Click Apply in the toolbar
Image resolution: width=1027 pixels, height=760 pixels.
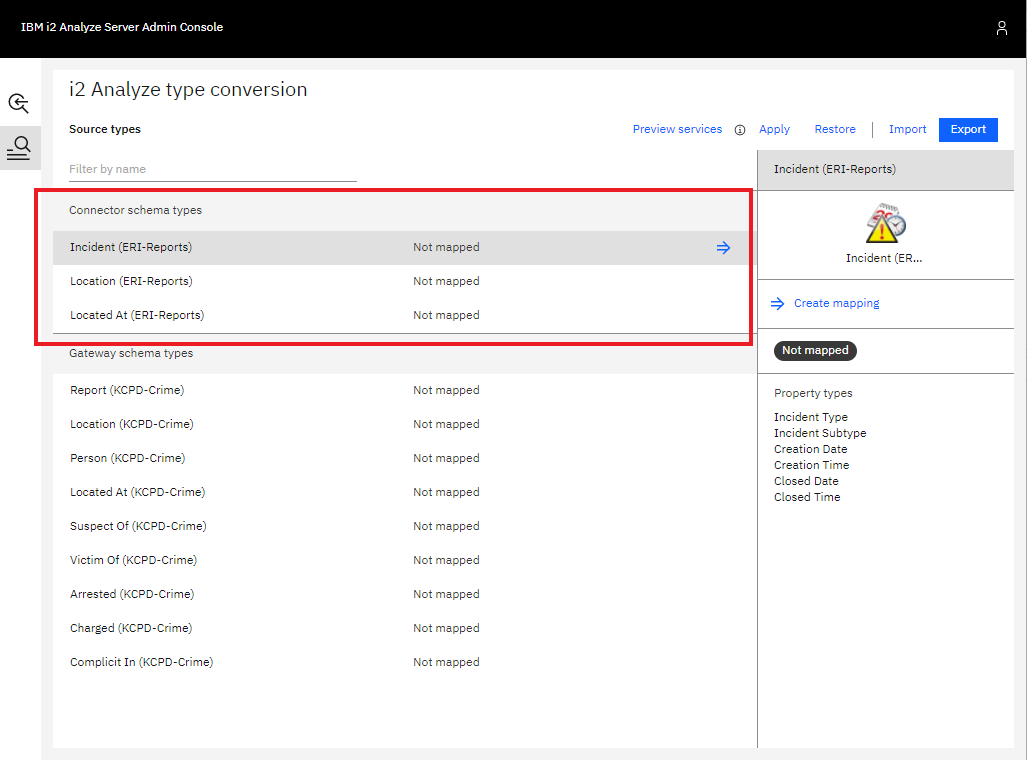(x=774, y=129)
